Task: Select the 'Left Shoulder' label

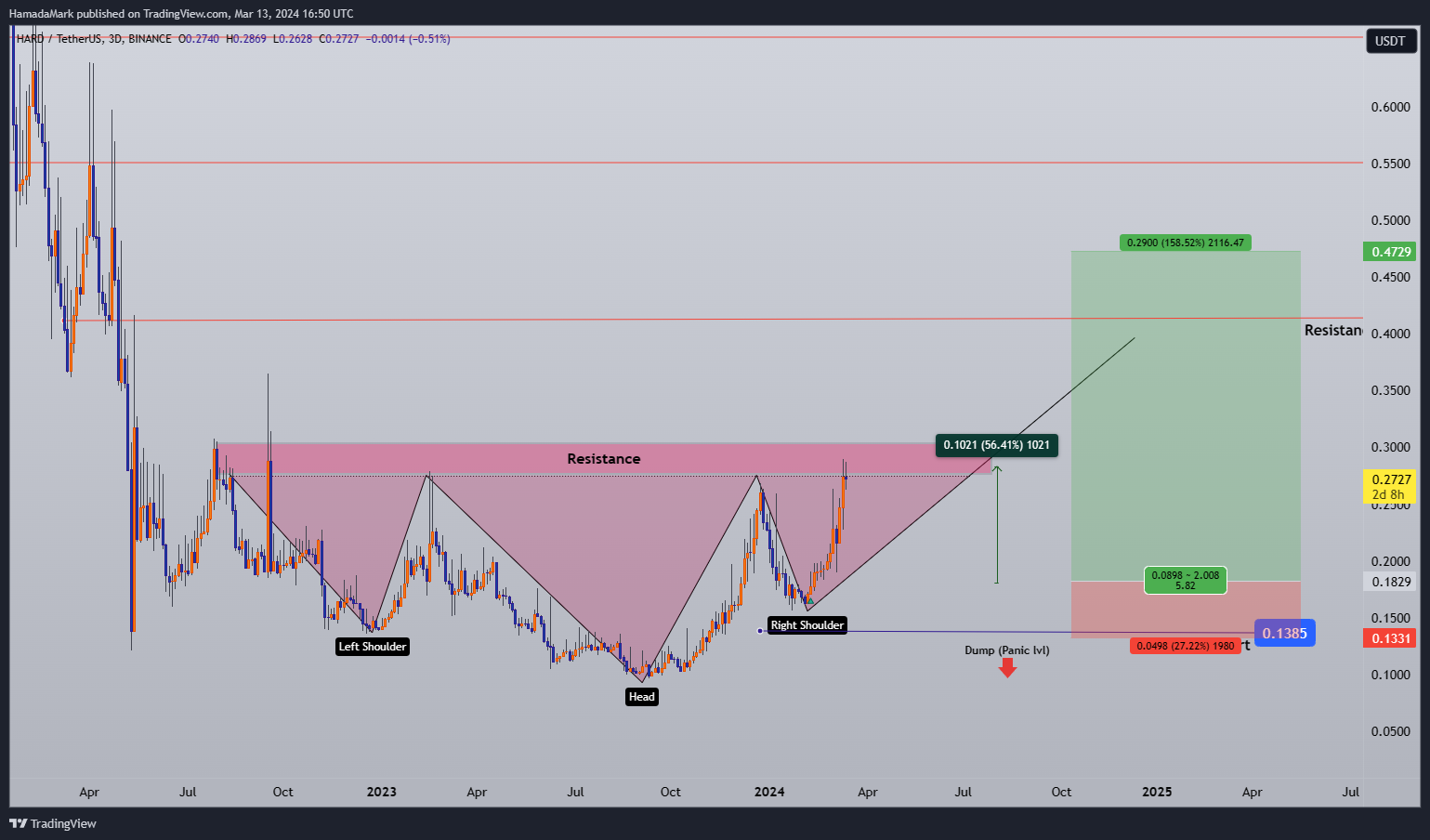Action: pyautogui.click(x=373, y=647)
